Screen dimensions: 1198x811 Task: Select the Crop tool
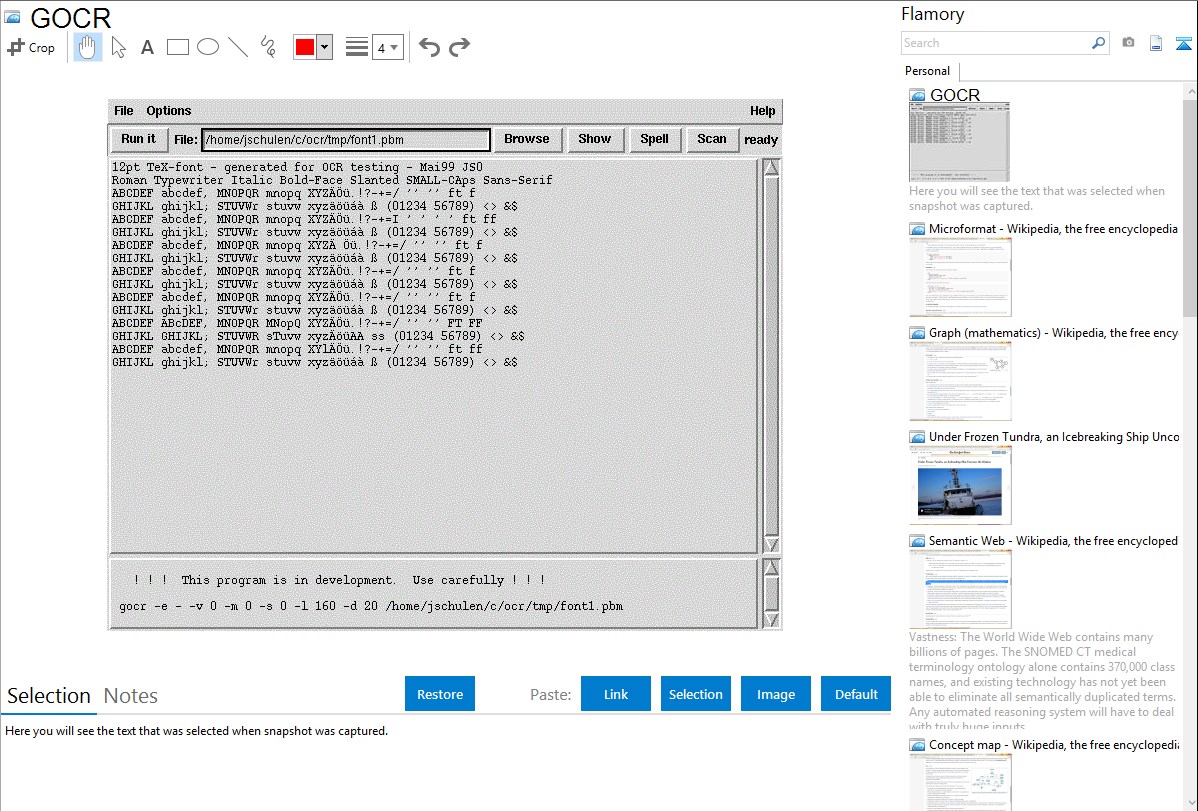[31, 47]
